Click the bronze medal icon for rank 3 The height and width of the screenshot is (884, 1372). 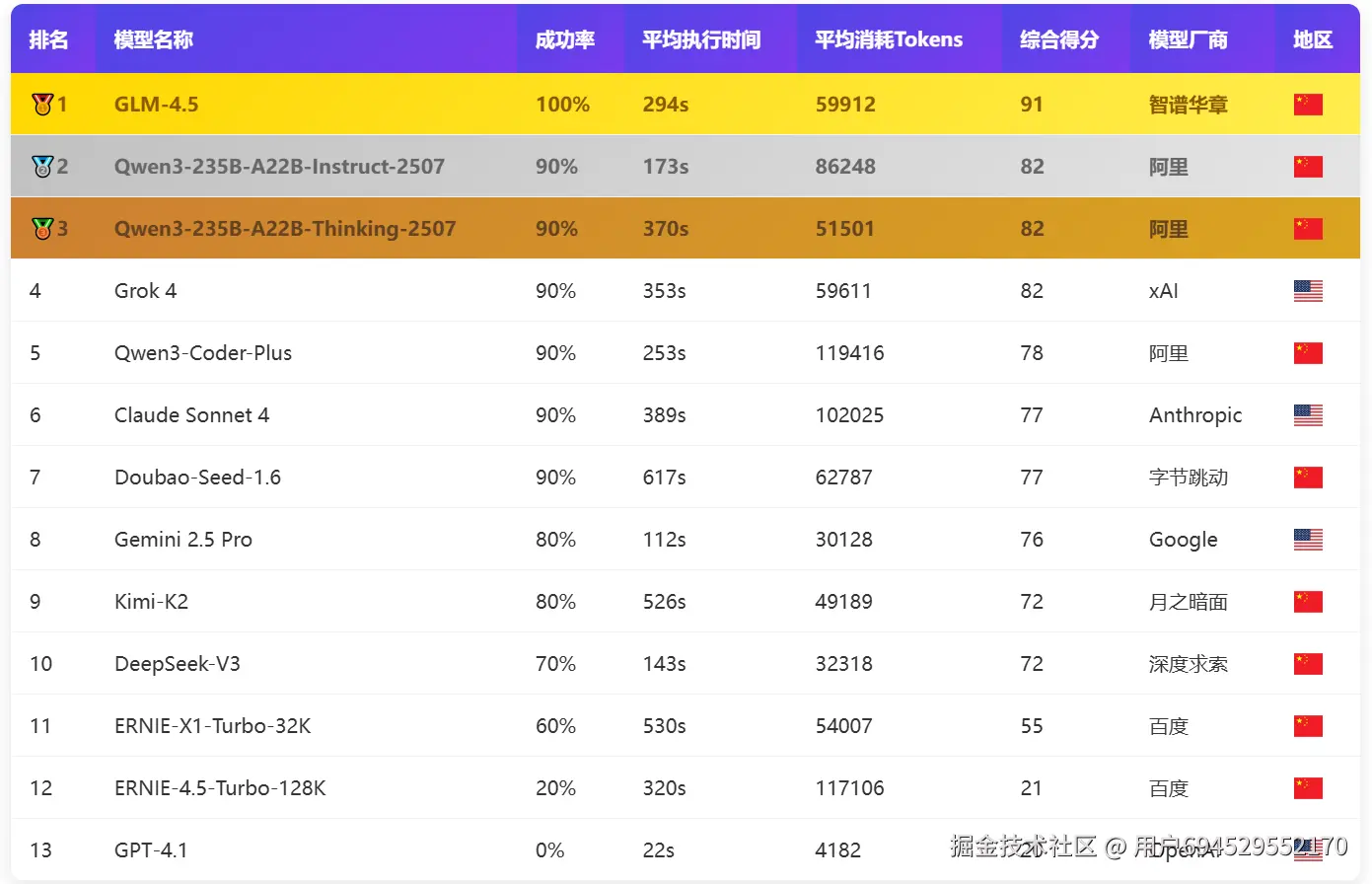point(41,228)
